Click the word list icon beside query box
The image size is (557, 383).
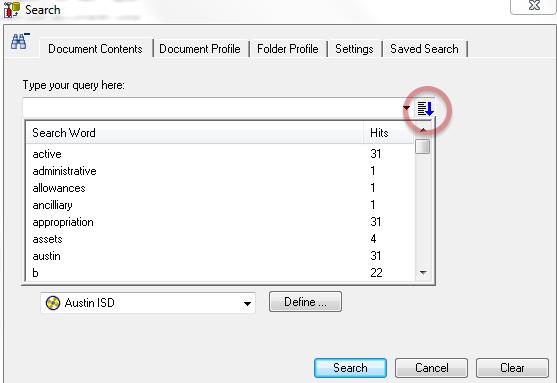[x=426, y=108]
